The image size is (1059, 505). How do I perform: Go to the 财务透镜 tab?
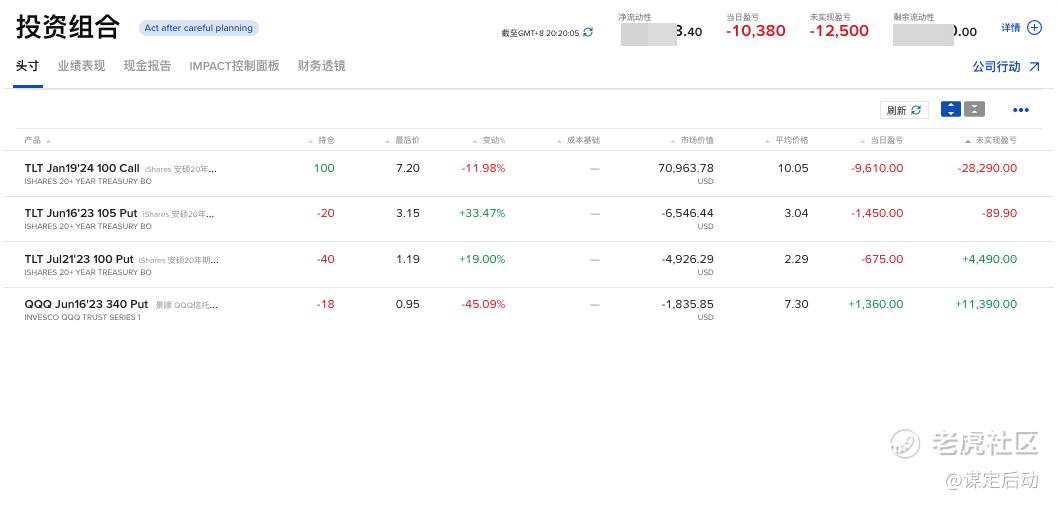pos(321,66)
